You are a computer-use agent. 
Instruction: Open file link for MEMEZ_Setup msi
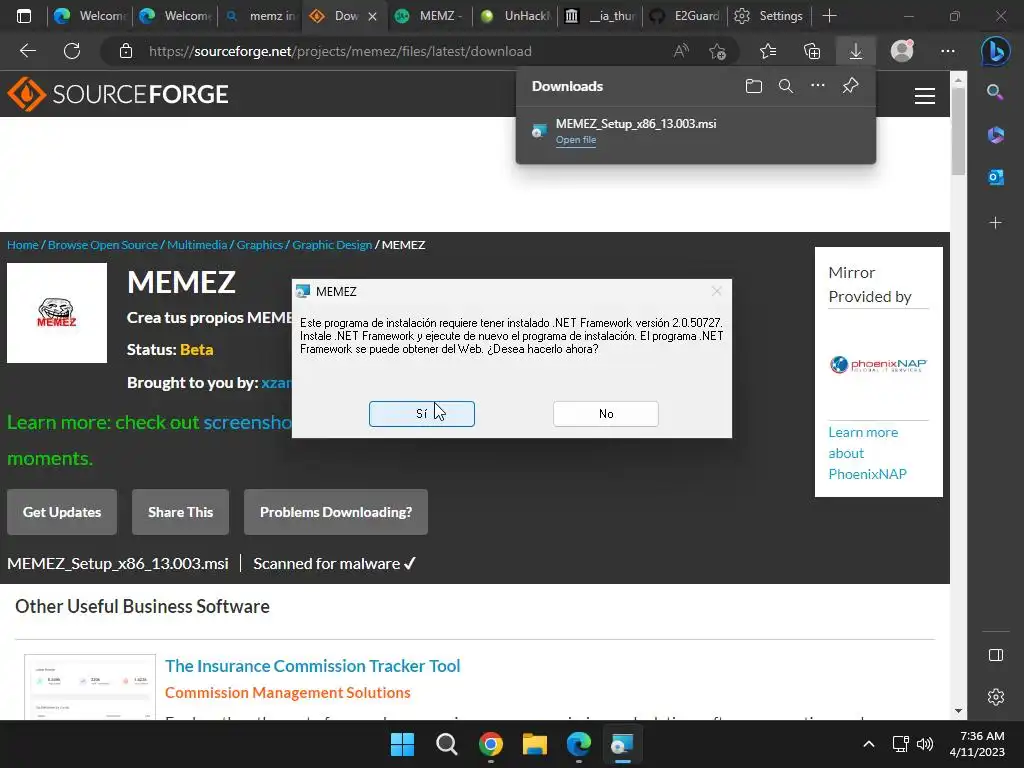click(x=575, y=140)
